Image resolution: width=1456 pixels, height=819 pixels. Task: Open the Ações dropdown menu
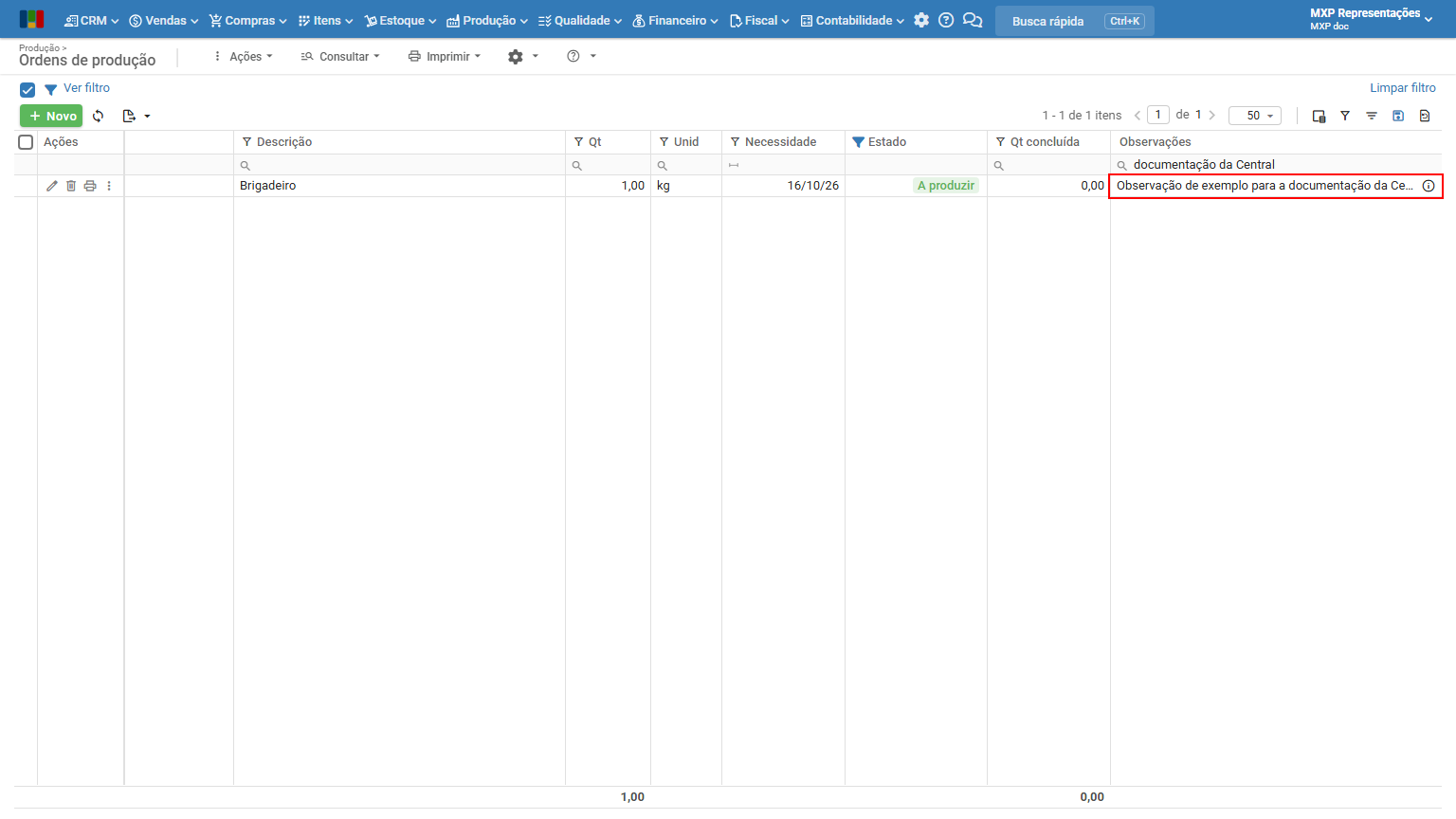[x=244, y=57]
